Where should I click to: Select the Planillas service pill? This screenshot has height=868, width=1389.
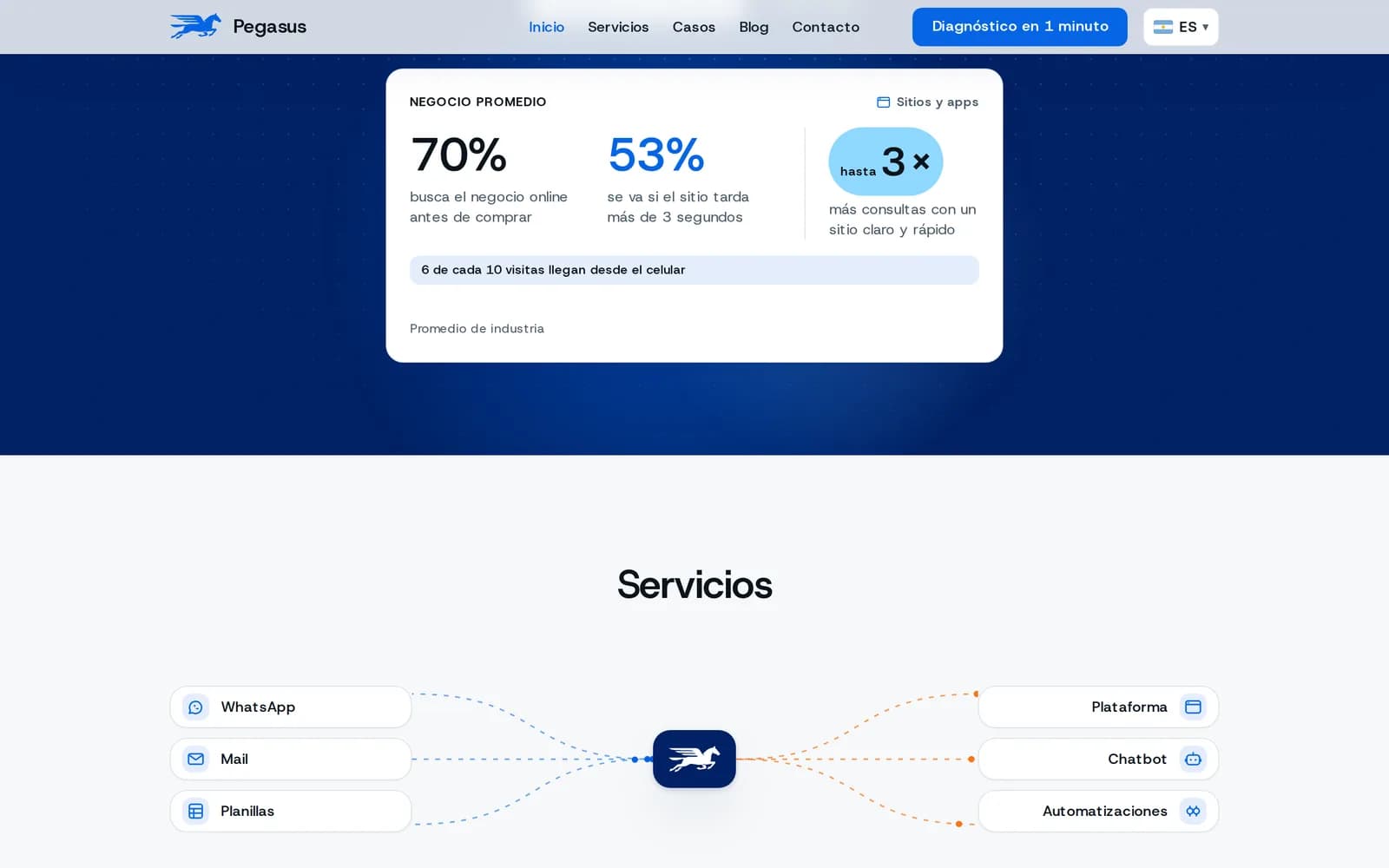pos(291,812)
